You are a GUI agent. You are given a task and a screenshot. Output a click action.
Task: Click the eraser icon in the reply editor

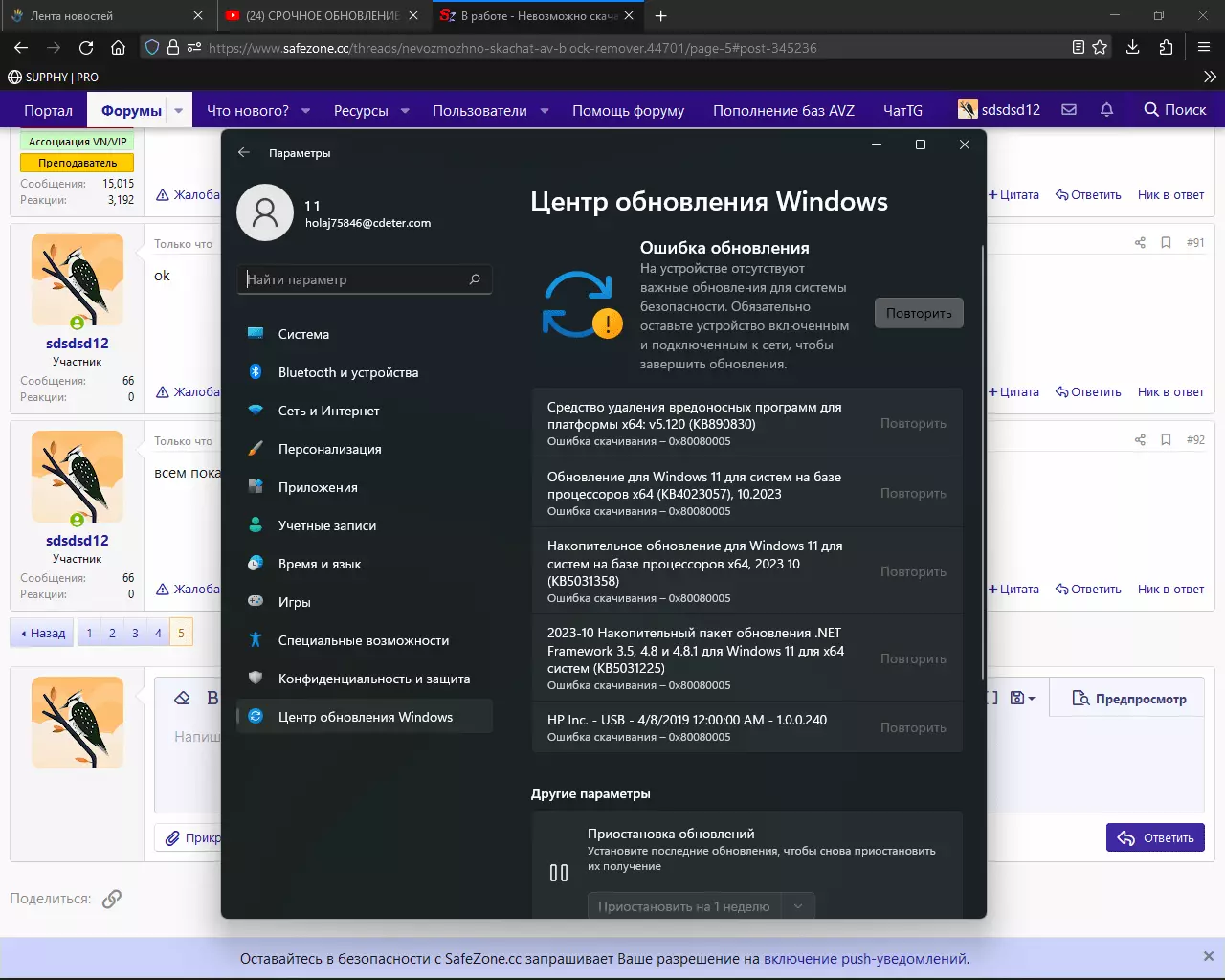click(x=183, y=698)
